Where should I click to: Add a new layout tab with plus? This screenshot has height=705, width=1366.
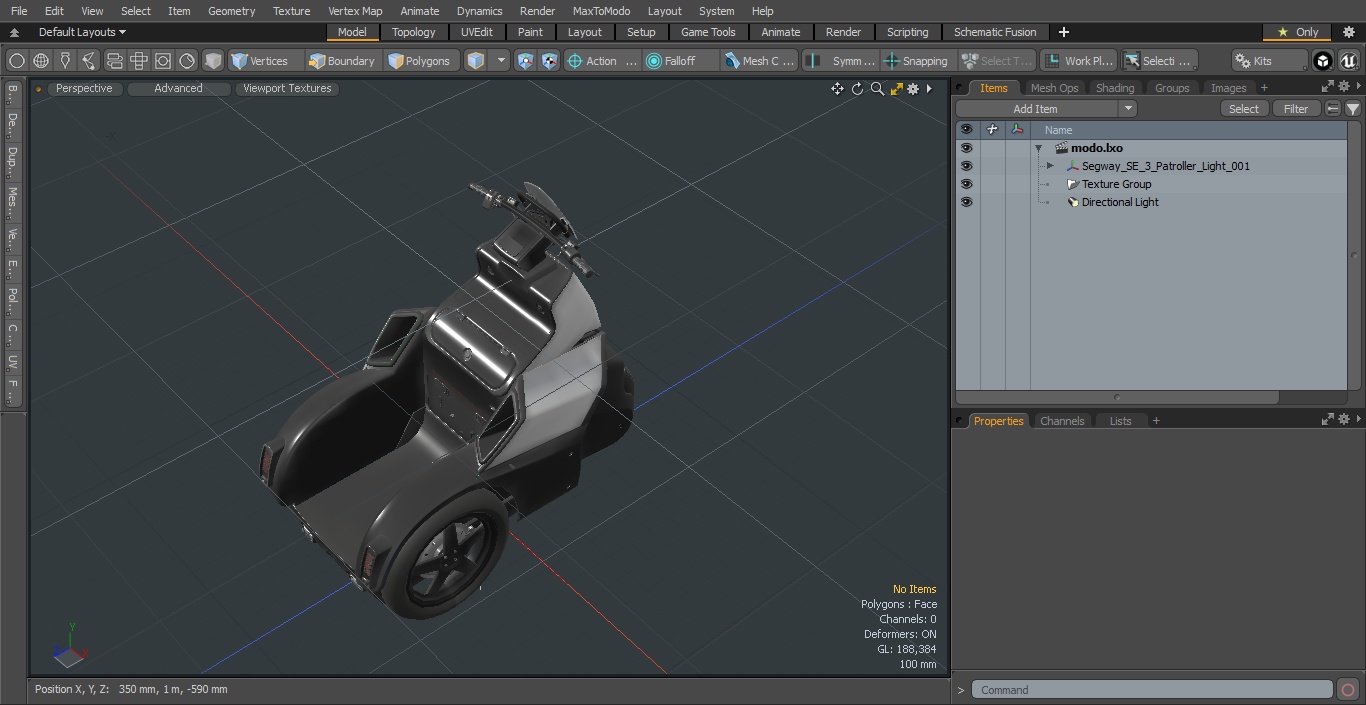[1063, 32]
